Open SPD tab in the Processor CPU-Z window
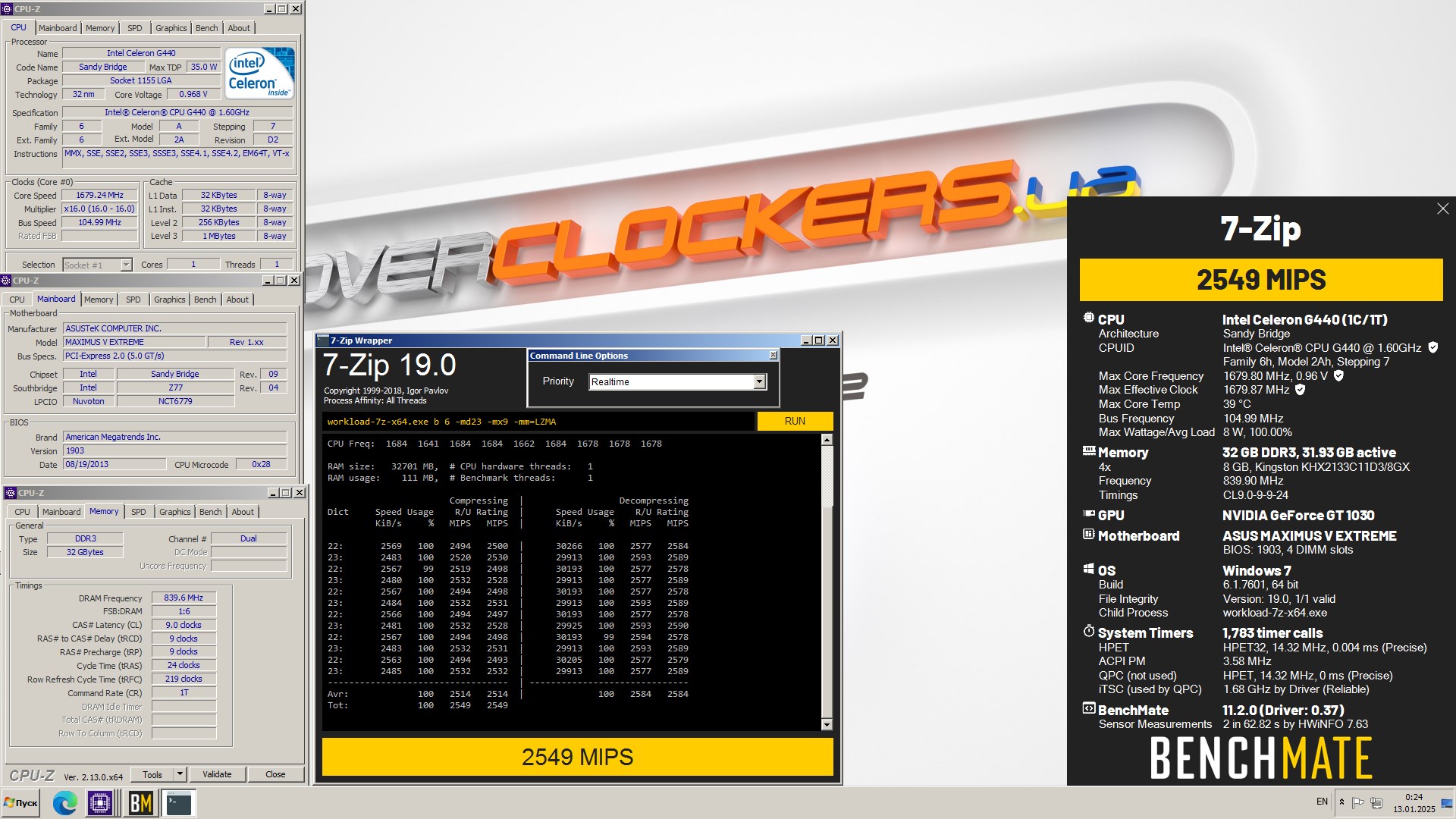The width and height of the screenshot is (1456, 819). [135, 28]
